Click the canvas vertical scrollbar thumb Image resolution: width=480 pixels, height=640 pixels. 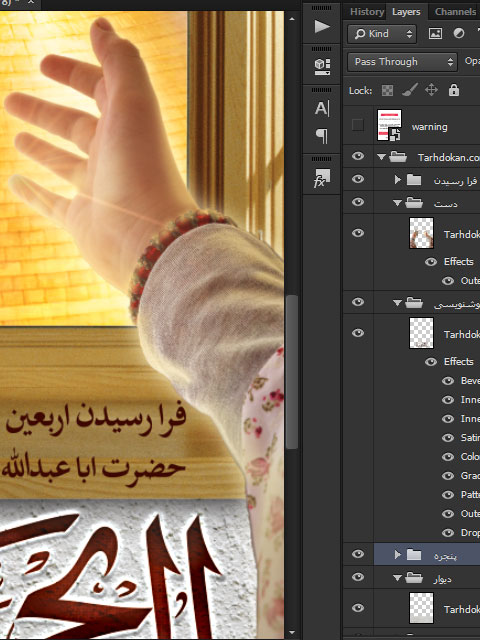tap(291, 372)
